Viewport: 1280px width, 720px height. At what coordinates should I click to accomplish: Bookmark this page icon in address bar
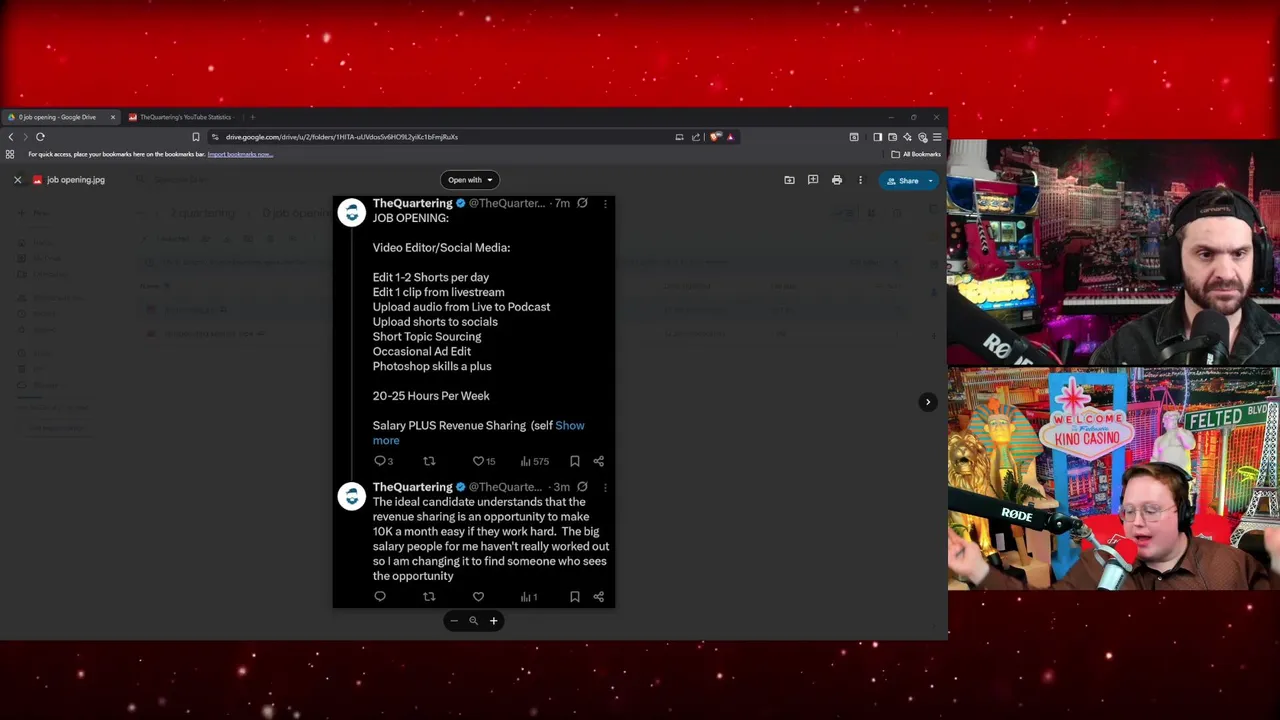(196, 137)
